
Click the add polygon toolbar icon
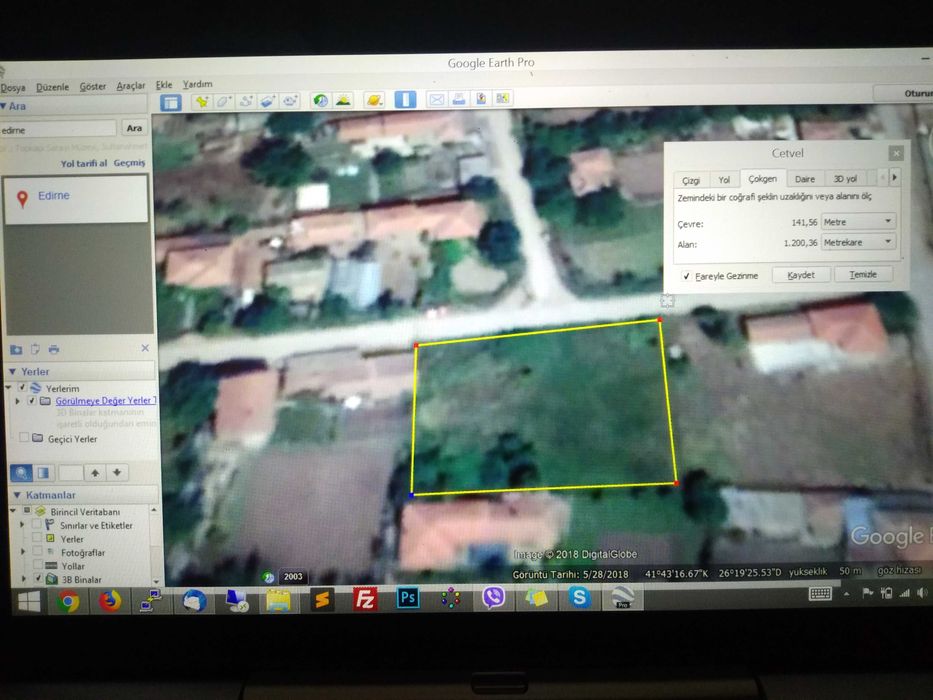(224, 101)
